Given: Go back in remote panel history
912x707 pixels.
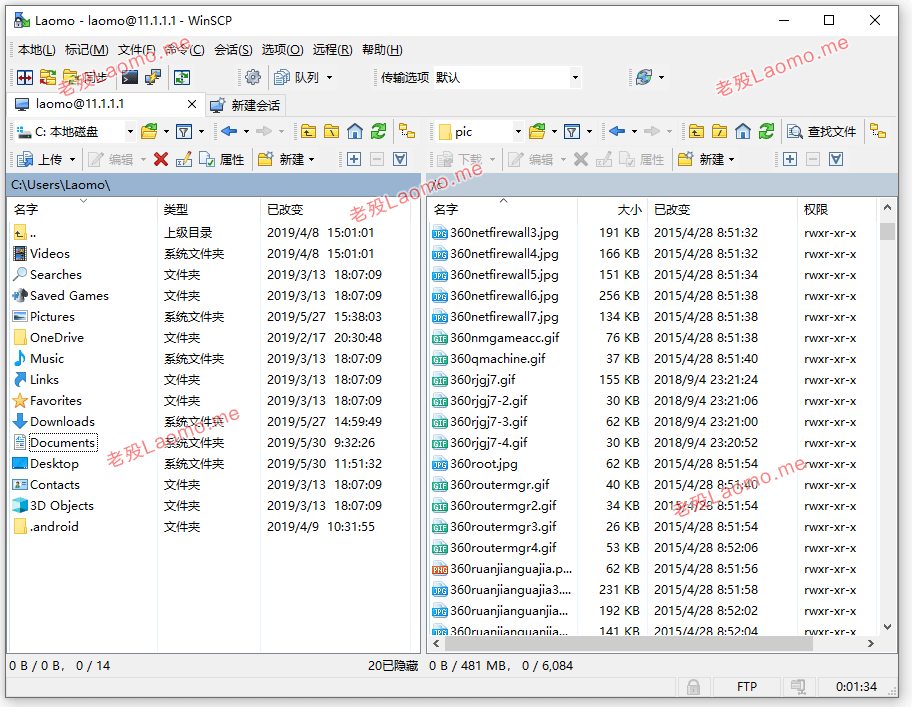Looking at the screenshot, I should 617,131.
